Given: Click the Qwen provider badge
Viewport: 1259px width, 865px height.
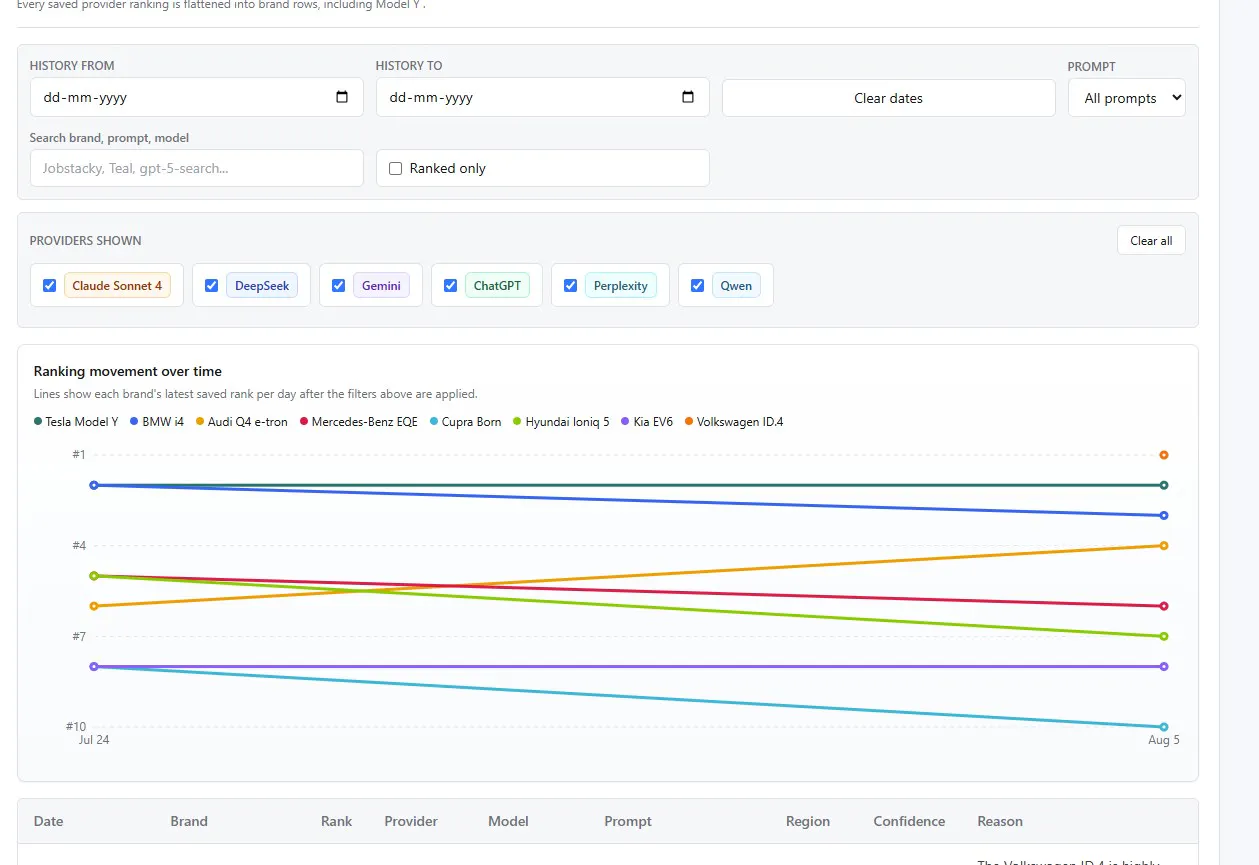Looking at the screenshot, I should [736, 285].
